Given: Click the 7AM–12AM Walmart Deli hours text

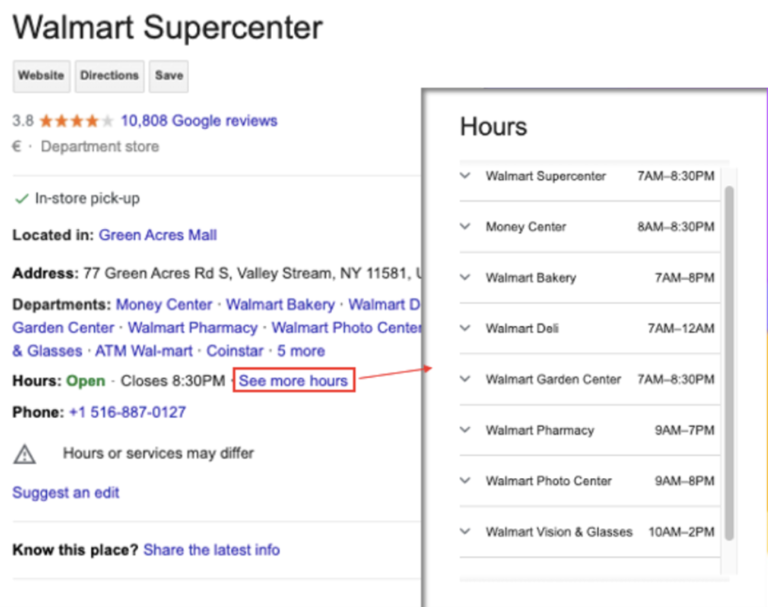Looking at the screenshot, I should (x=681, y=328).
